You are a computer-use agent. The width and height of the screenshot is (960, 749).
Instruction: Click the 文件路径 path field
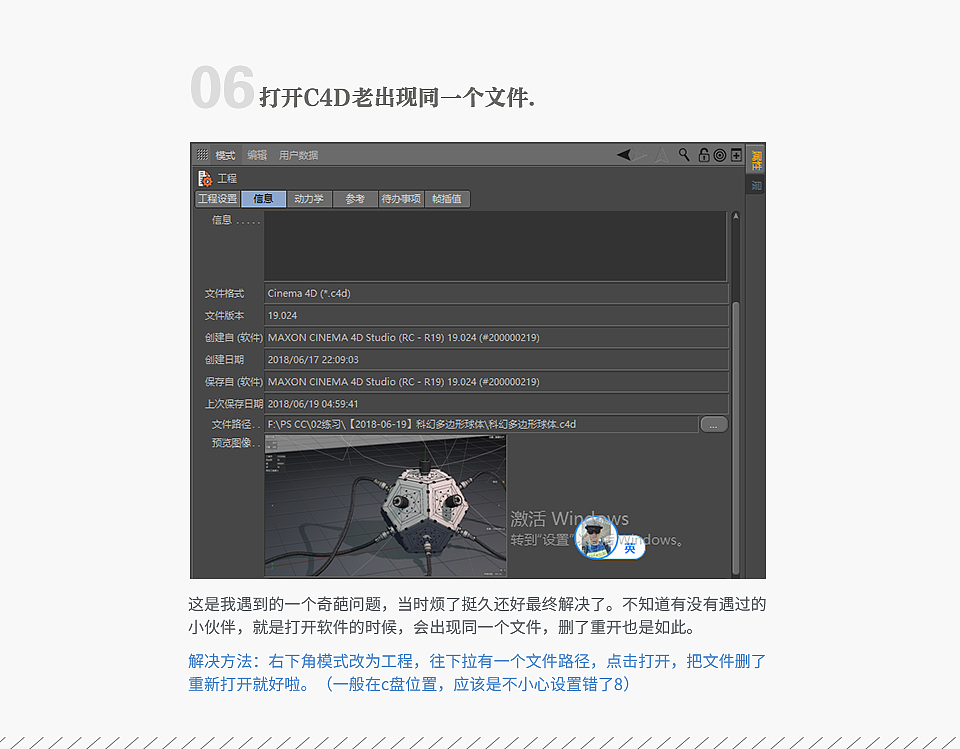[x=481, y=424]
